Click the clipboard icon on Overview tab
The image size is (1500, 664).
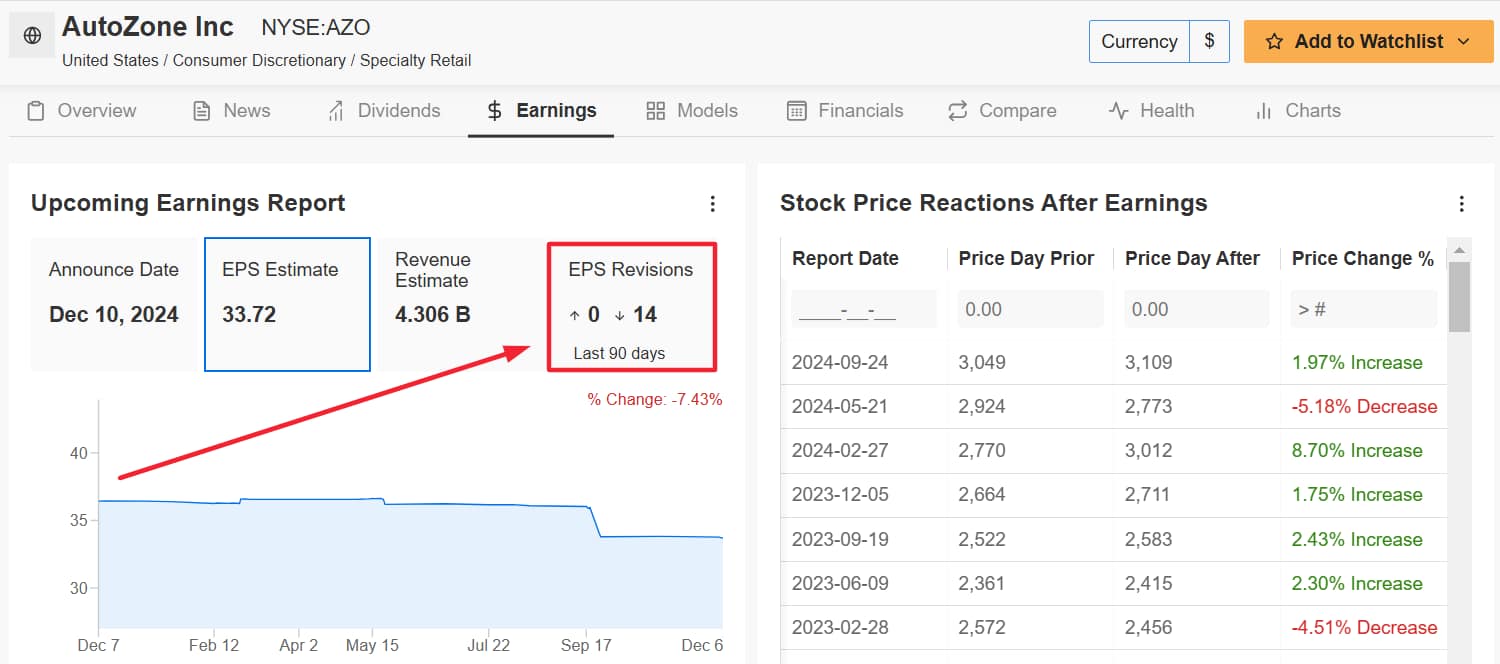tap(36, 111)
